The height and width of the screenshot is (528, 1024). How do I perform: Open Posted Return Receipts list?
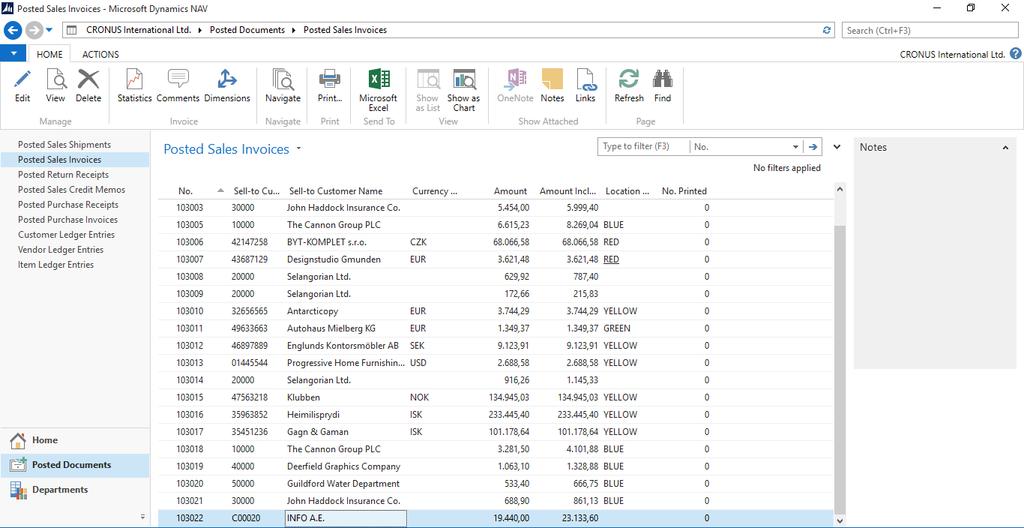click(63, 174)
